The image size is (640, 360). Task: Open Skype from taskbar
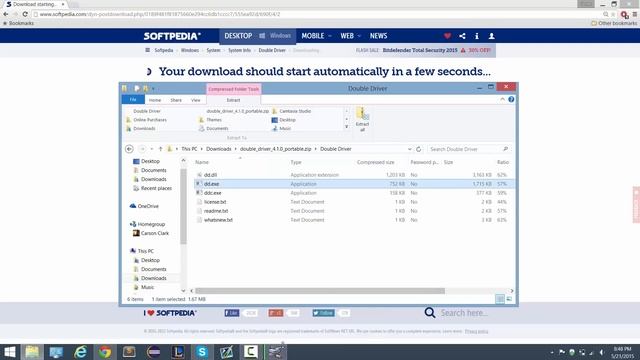coord(202,352)
